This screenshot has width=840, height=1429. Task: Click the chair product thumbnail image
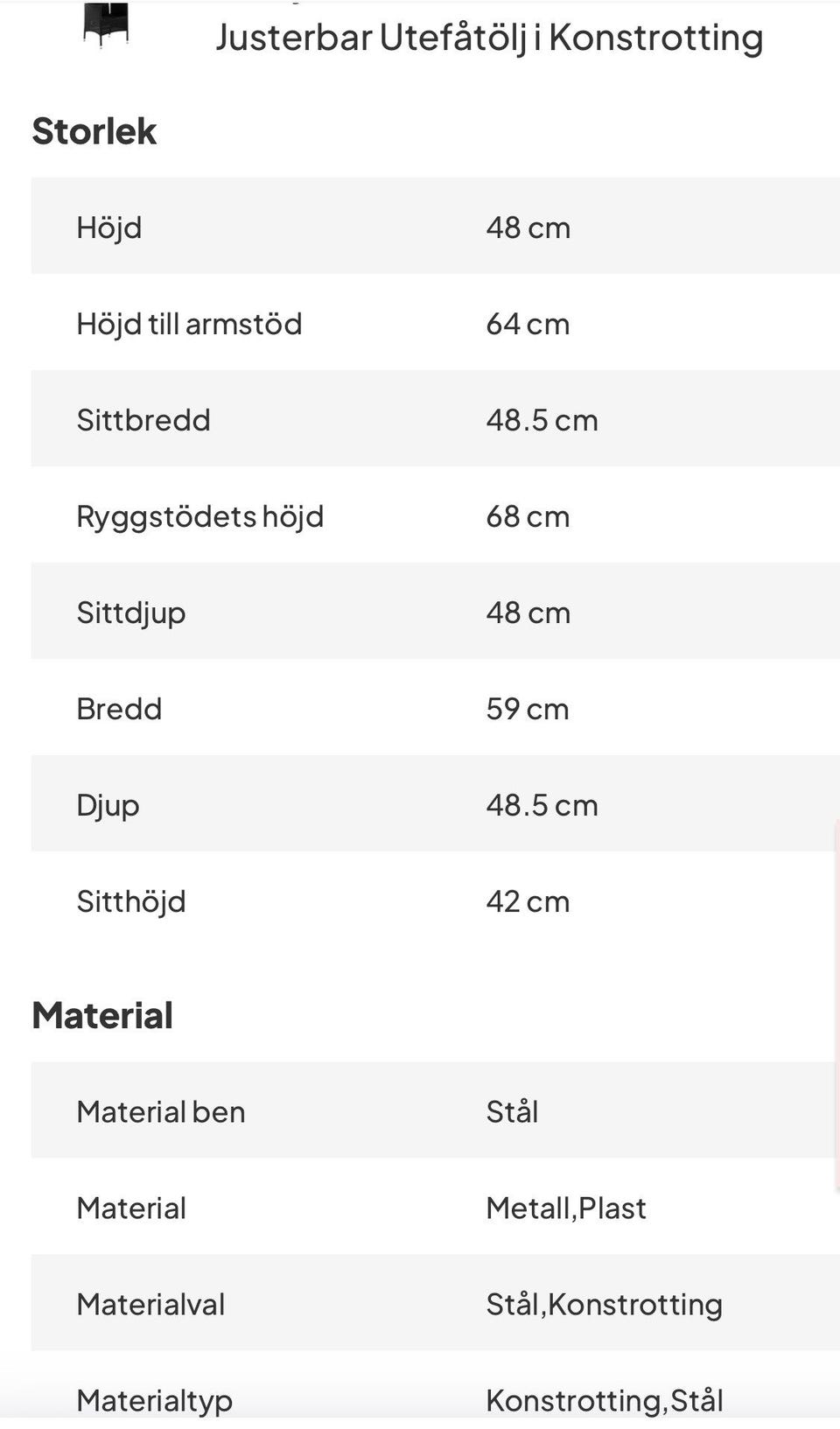(106, 23)
